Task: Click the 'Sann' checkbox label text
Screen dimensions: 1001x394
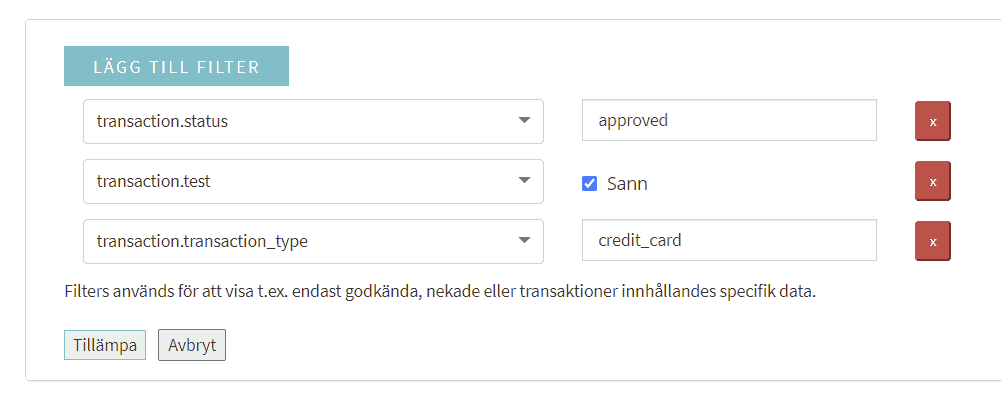Action: [x=627, y=184]
